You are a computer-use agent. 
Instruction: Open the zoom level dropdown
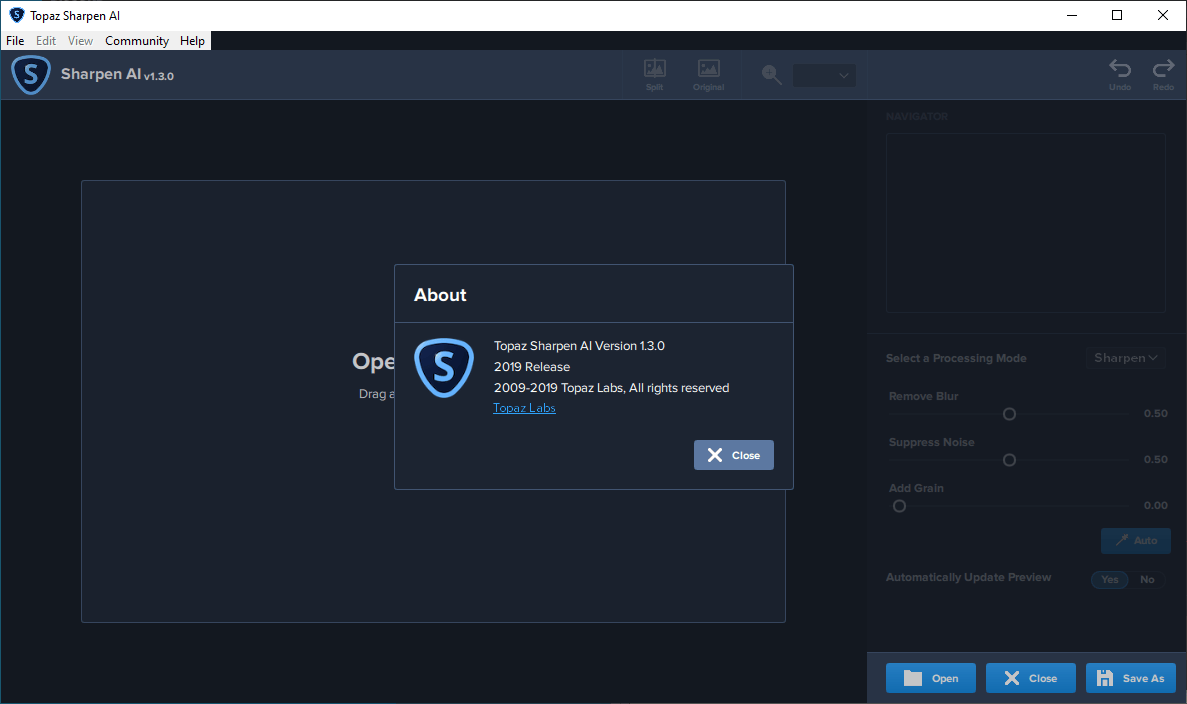click(x=824, y=76)
